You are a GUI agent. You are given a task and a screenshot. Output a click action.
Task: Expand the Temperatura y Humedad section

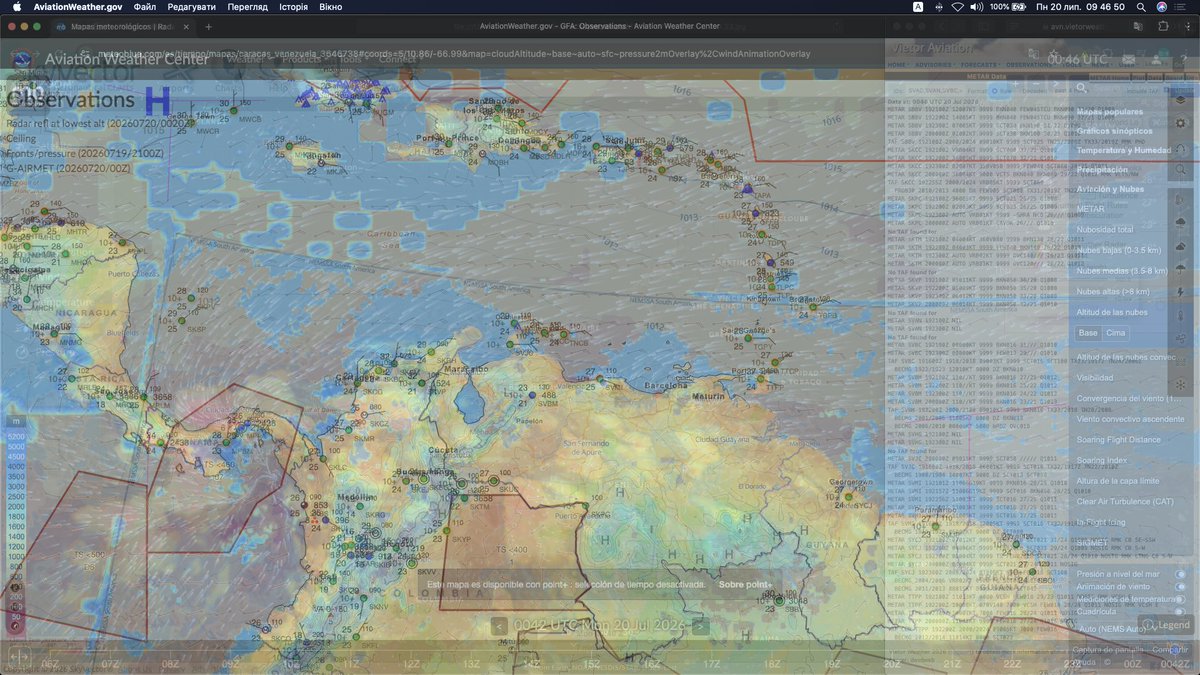coord(1123,150)
